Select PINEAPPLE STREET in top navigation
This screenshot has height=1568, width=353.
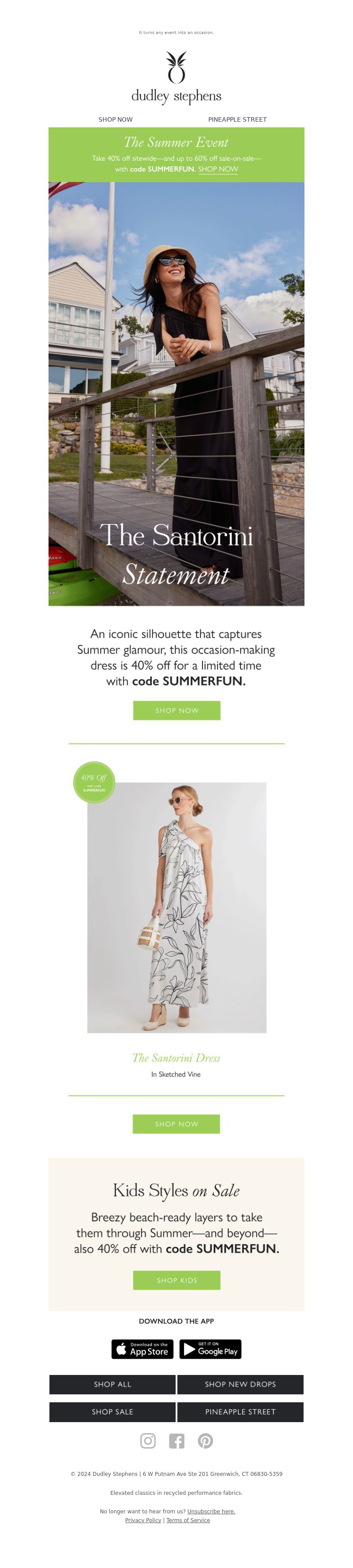[x=237, y=119]
